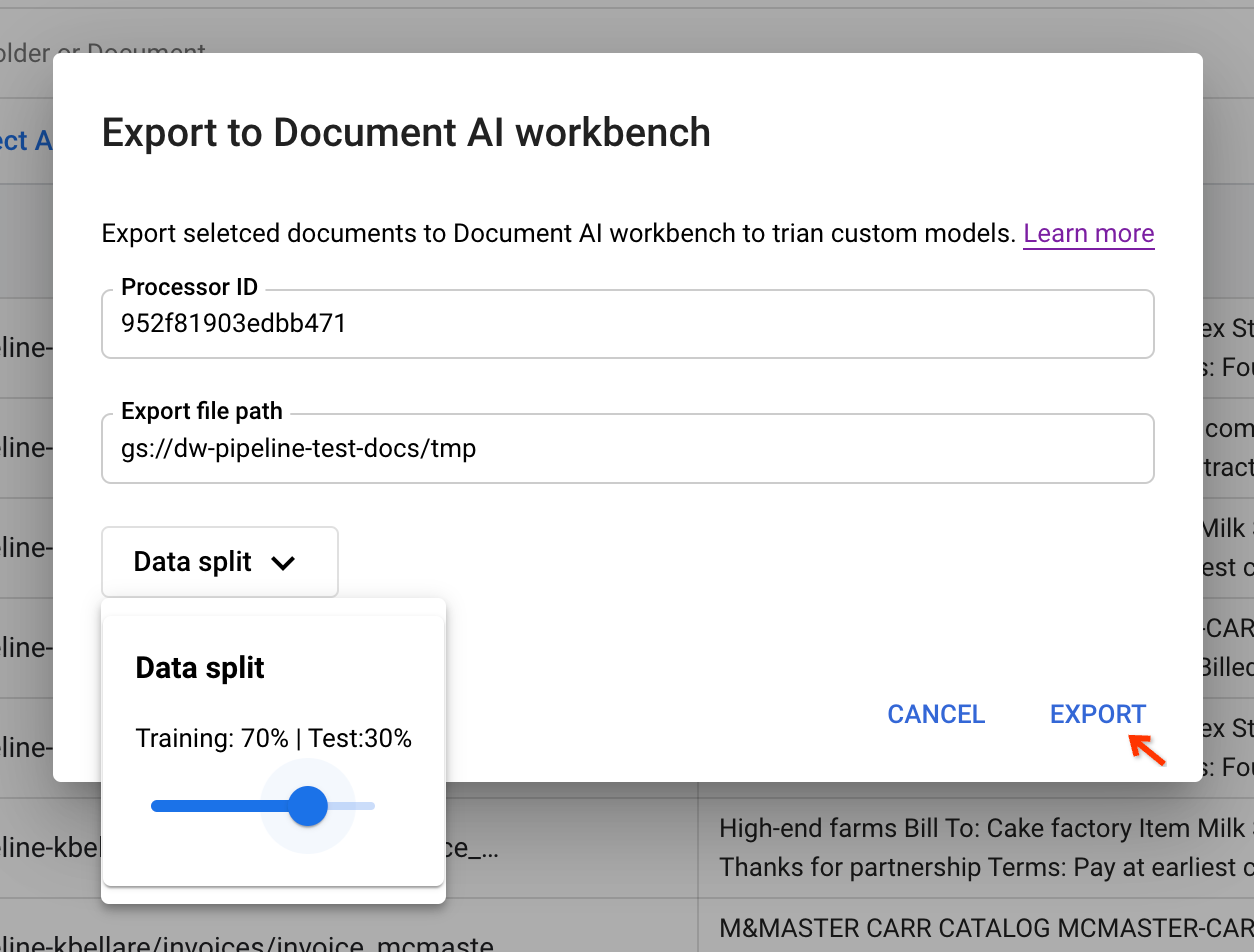Click the red arrow pointing at Export

pos(1147,750)
